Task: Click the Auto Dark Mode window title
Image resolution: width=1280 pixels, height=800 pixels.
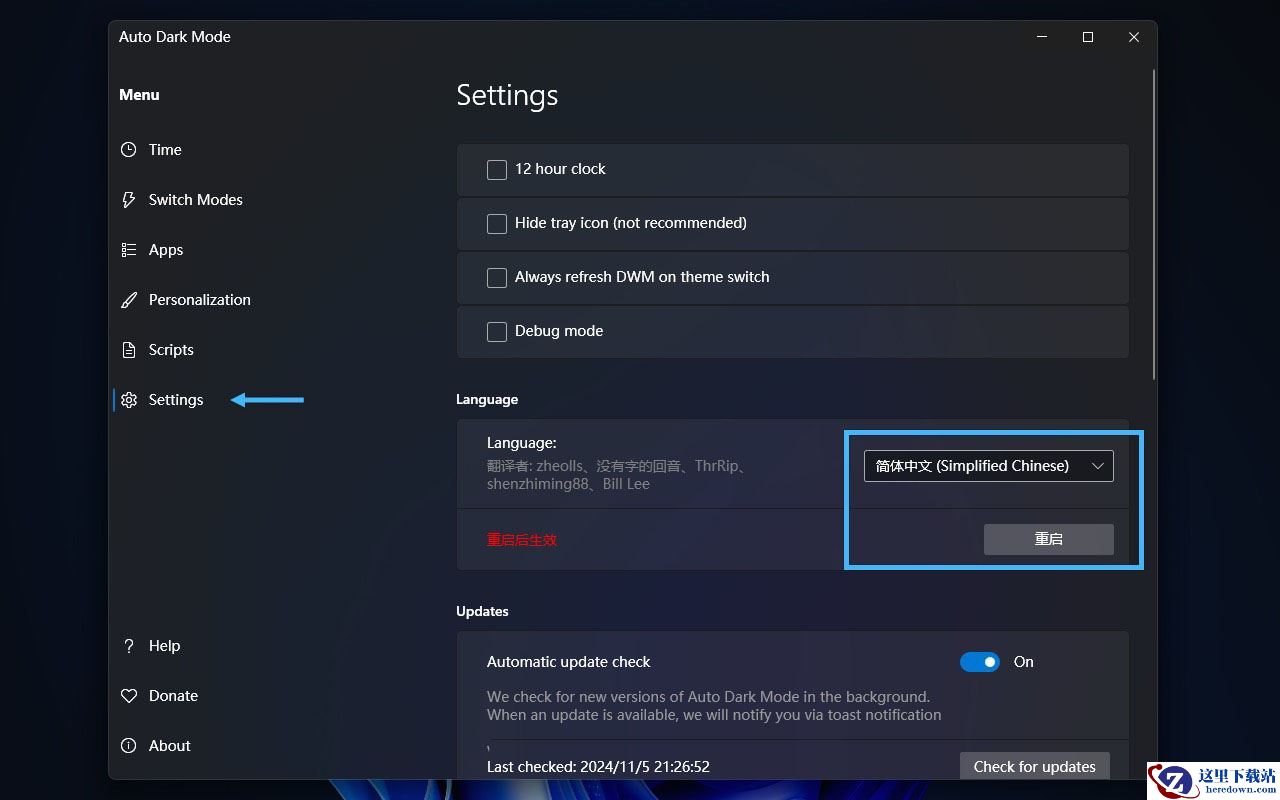Action: pos(175,37)
